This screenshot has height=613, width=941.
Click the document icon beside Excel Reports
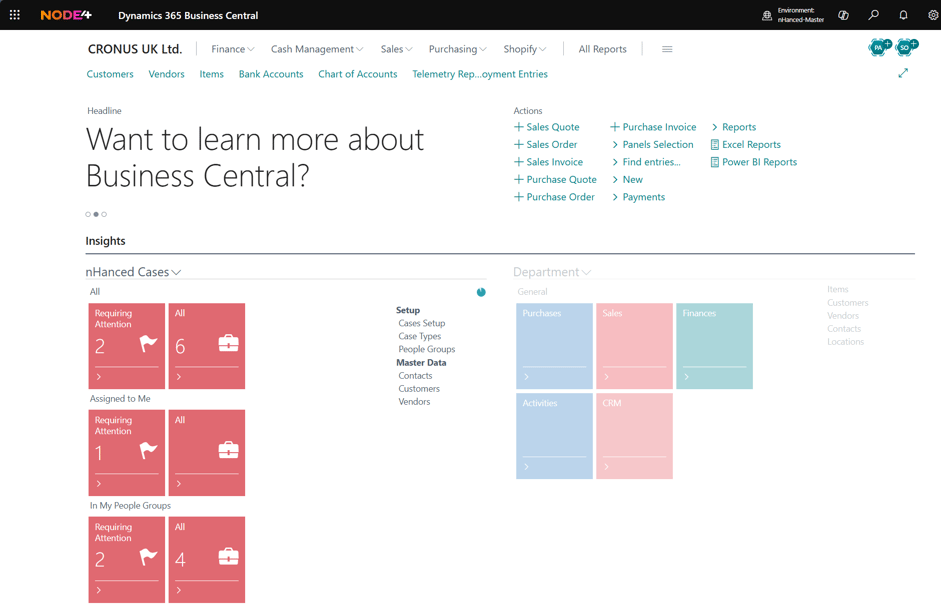[x=714, y=145]
